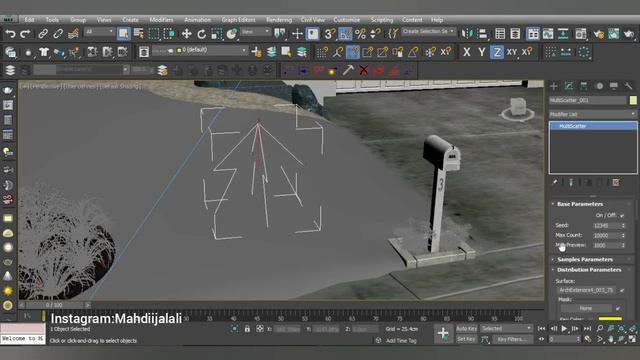The image size is (640, 360).
Task: Open the Curve Editor icon
Action: [x=548, y=33]
